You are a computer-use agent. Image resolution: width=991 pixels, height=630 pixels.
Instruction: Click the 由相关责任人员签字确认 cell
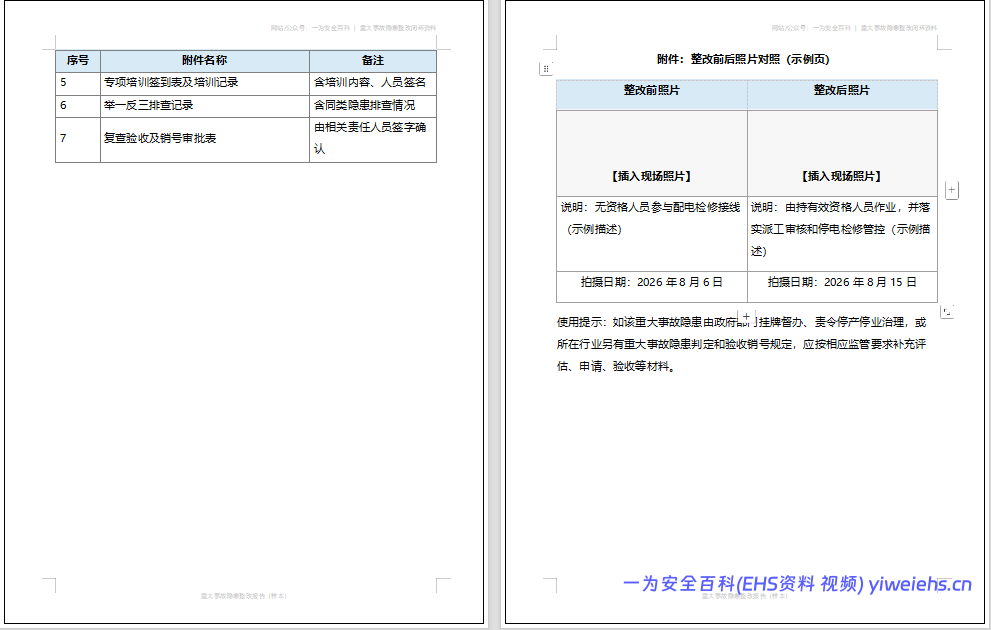click(x=373, y=140)
